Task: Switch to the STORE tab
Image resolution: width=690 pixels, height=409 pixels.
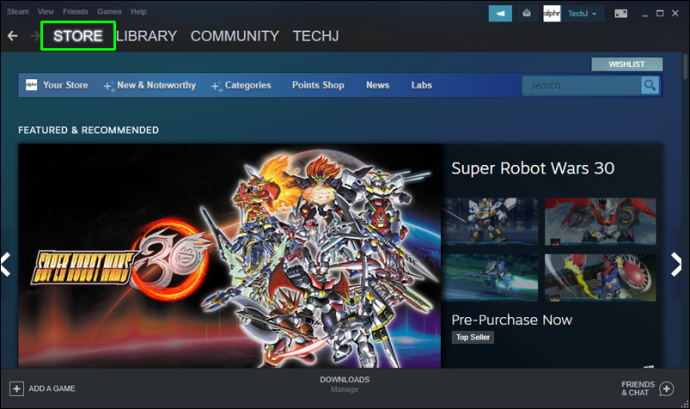Action: 78,36
